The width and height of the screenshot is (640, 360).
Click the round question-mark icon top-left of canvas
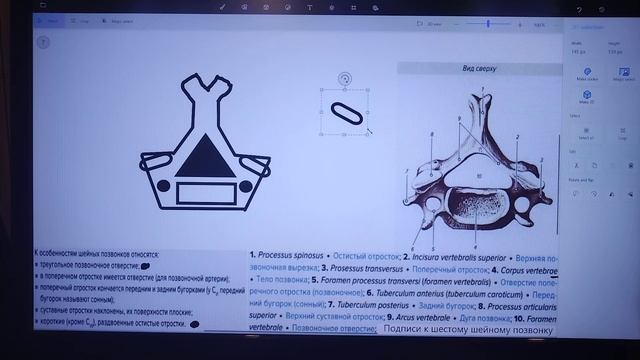(43, 42)
